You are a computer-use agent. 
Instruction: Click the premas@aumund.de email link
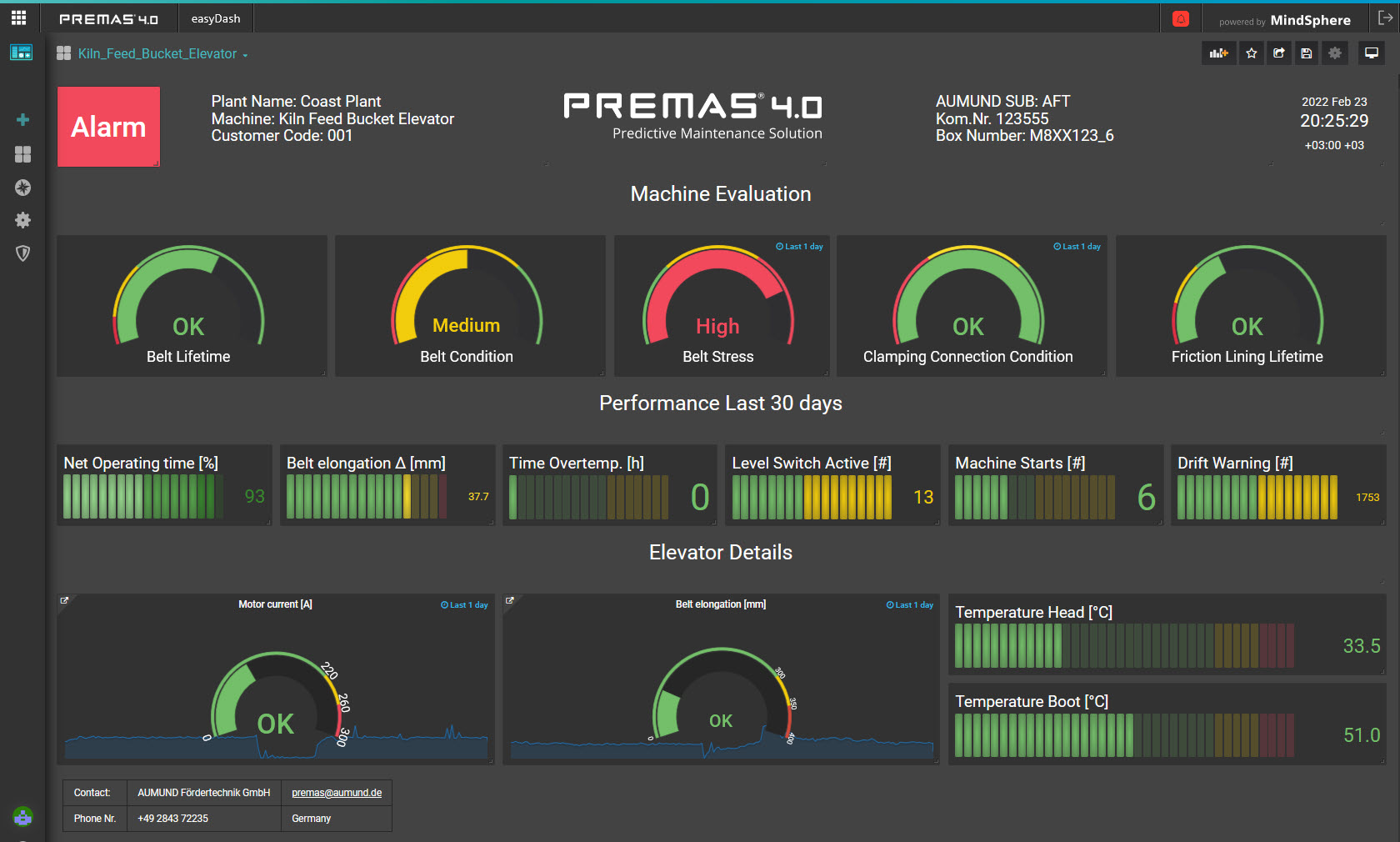tap(337, 793)
